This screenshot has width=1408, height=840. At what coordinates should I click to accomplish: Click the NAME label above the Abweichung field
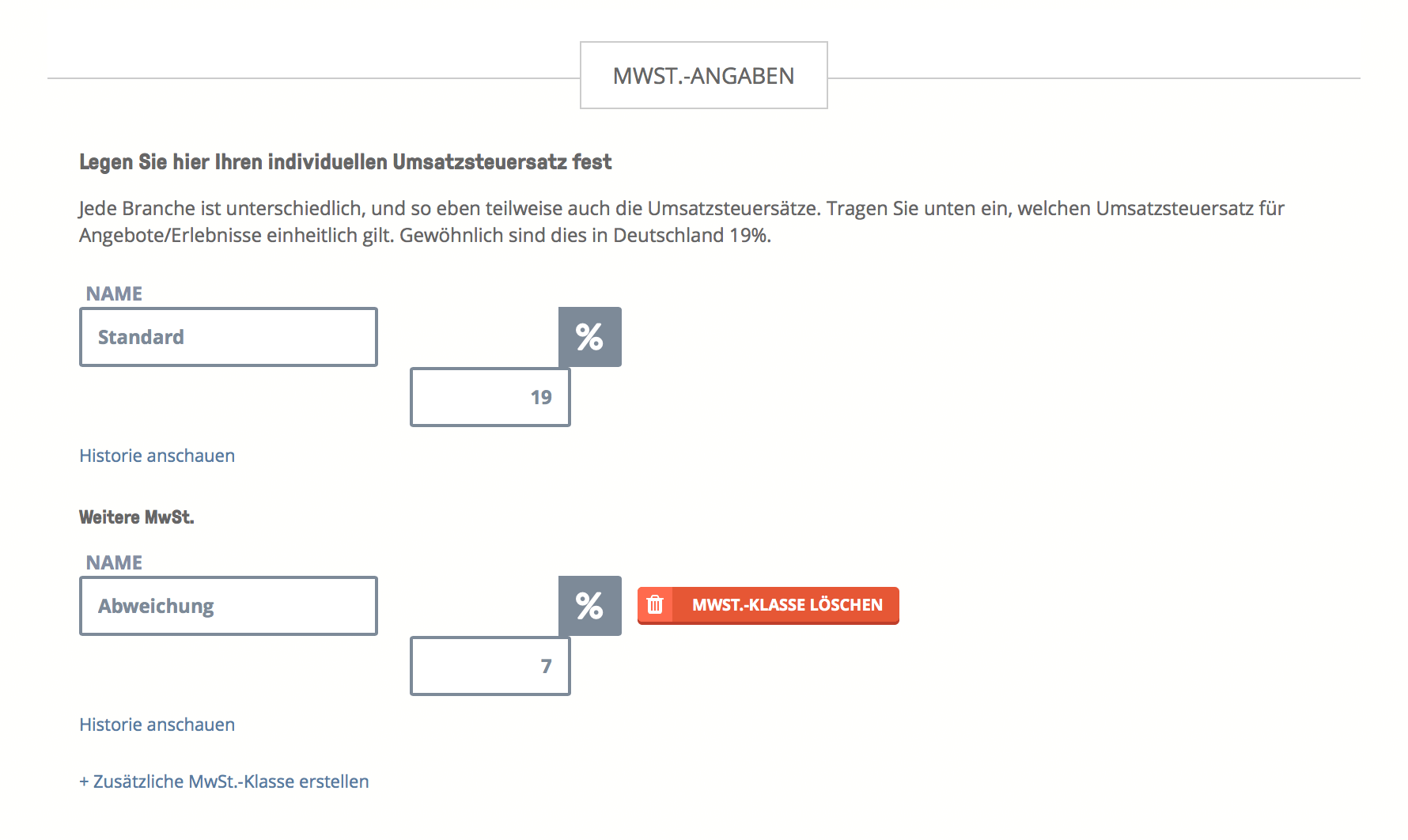114,562
